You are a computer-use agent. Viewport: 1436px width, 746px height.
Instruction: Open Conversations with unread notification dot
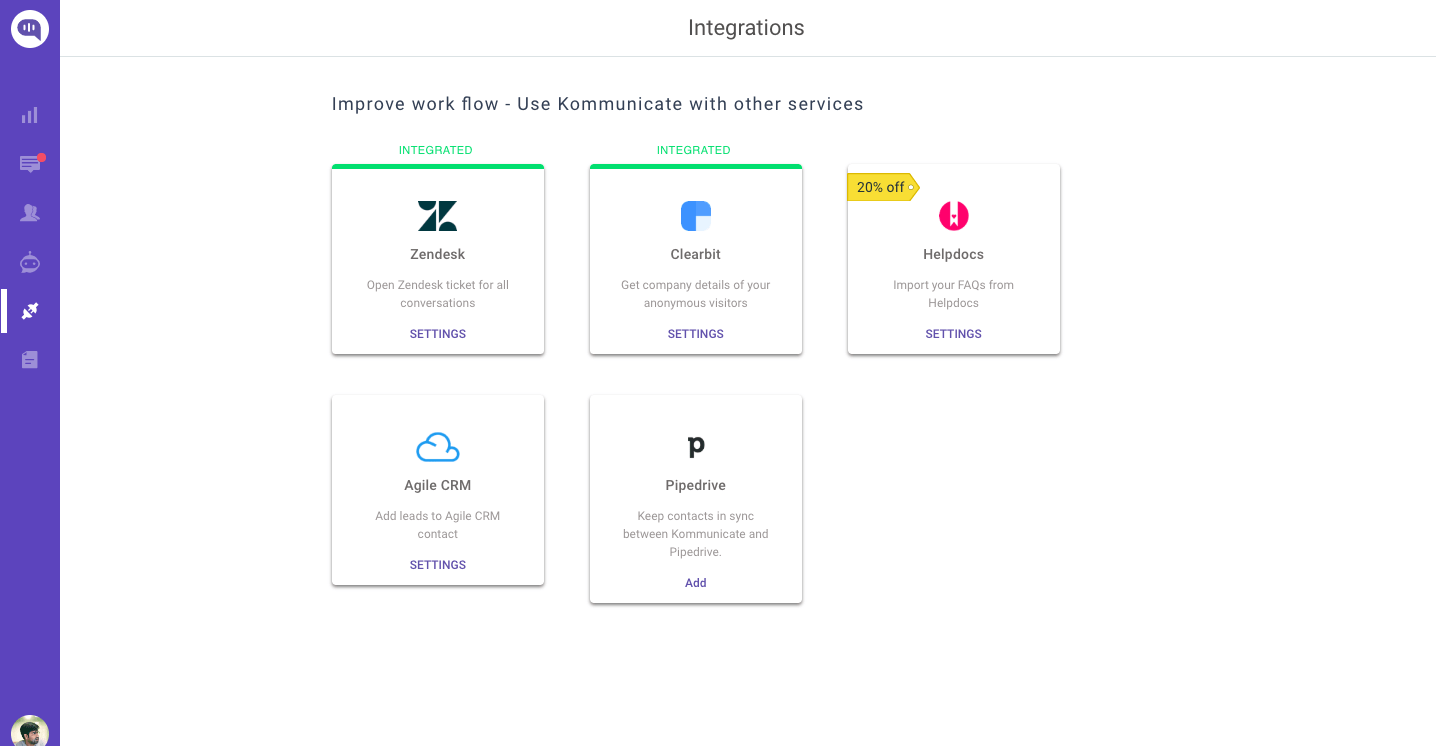pyautogui.click(x=29, y=163)
